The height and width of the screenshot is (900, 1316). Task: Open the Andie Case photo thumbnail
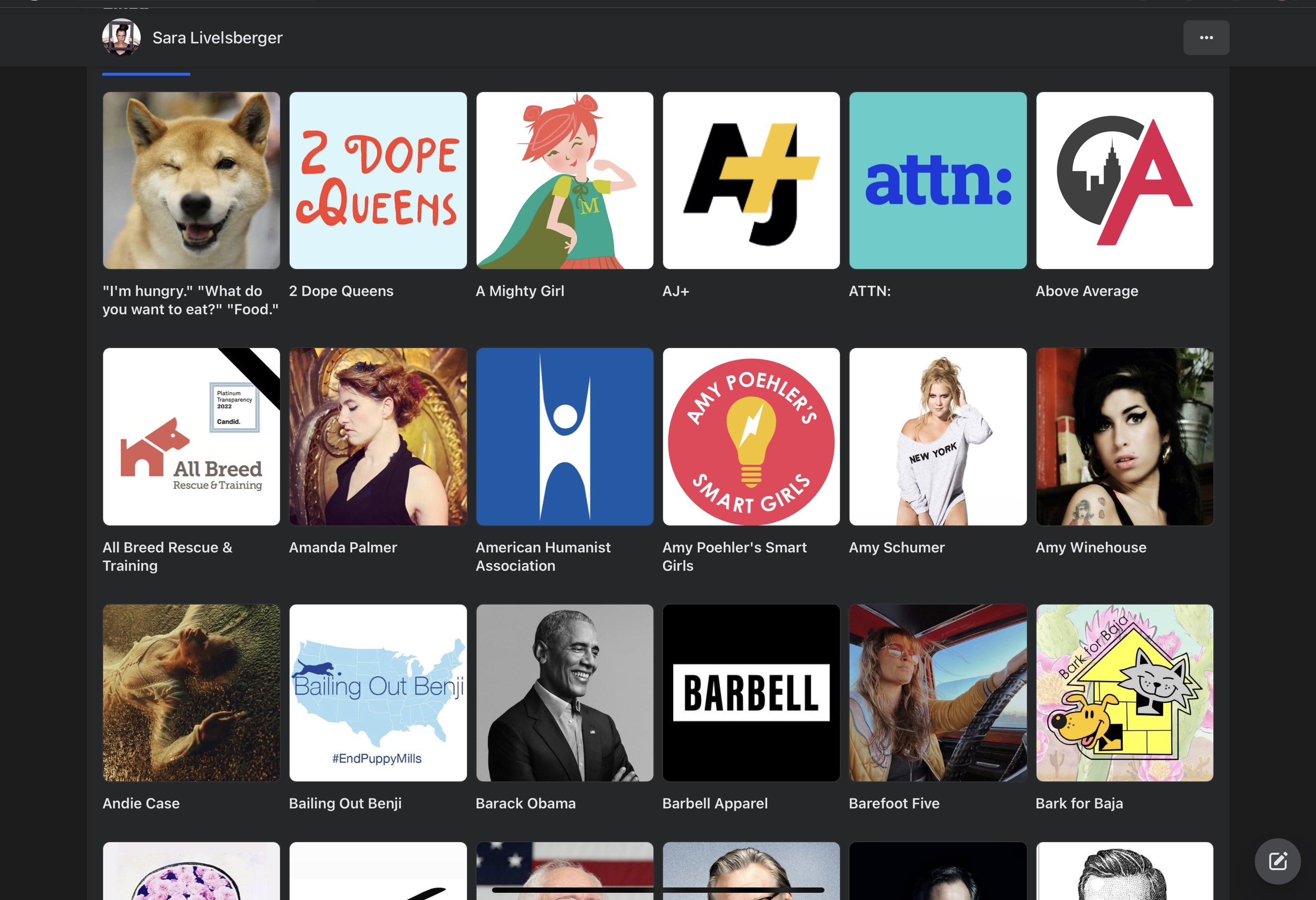(x=191, y=693)
